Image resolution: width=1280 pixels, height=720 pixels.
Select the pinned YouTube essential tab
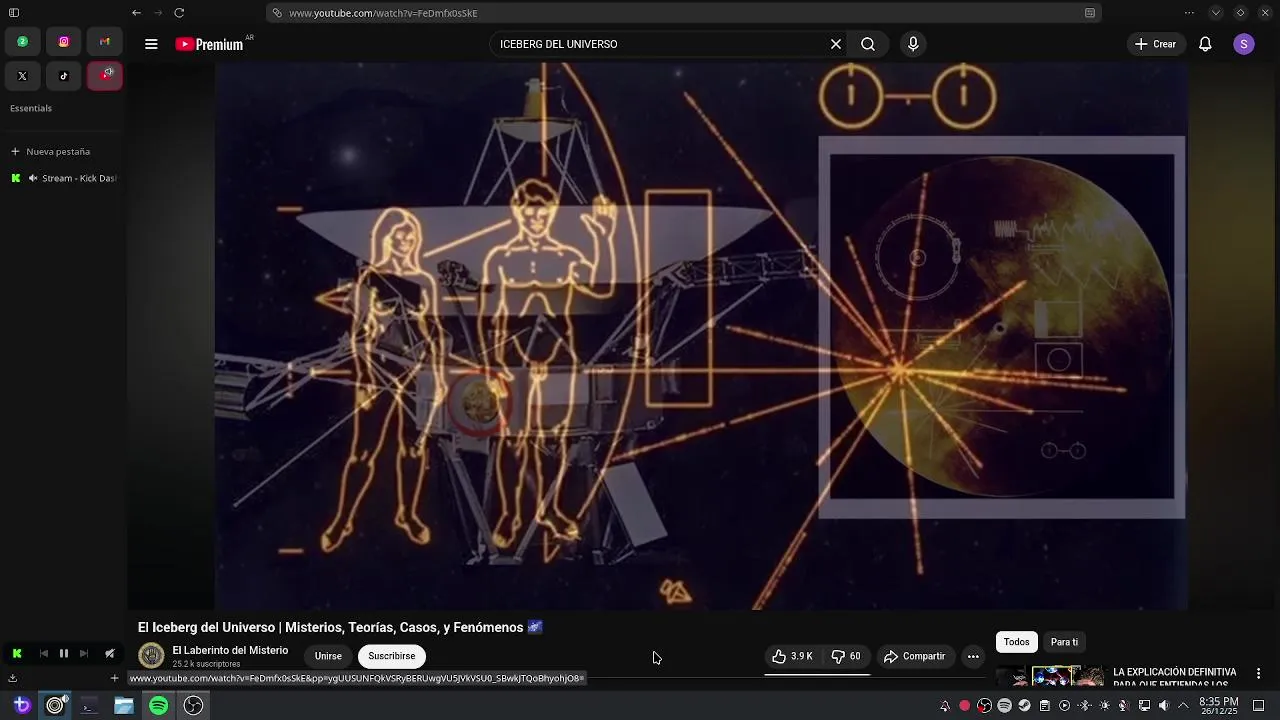tap(104, 76)
